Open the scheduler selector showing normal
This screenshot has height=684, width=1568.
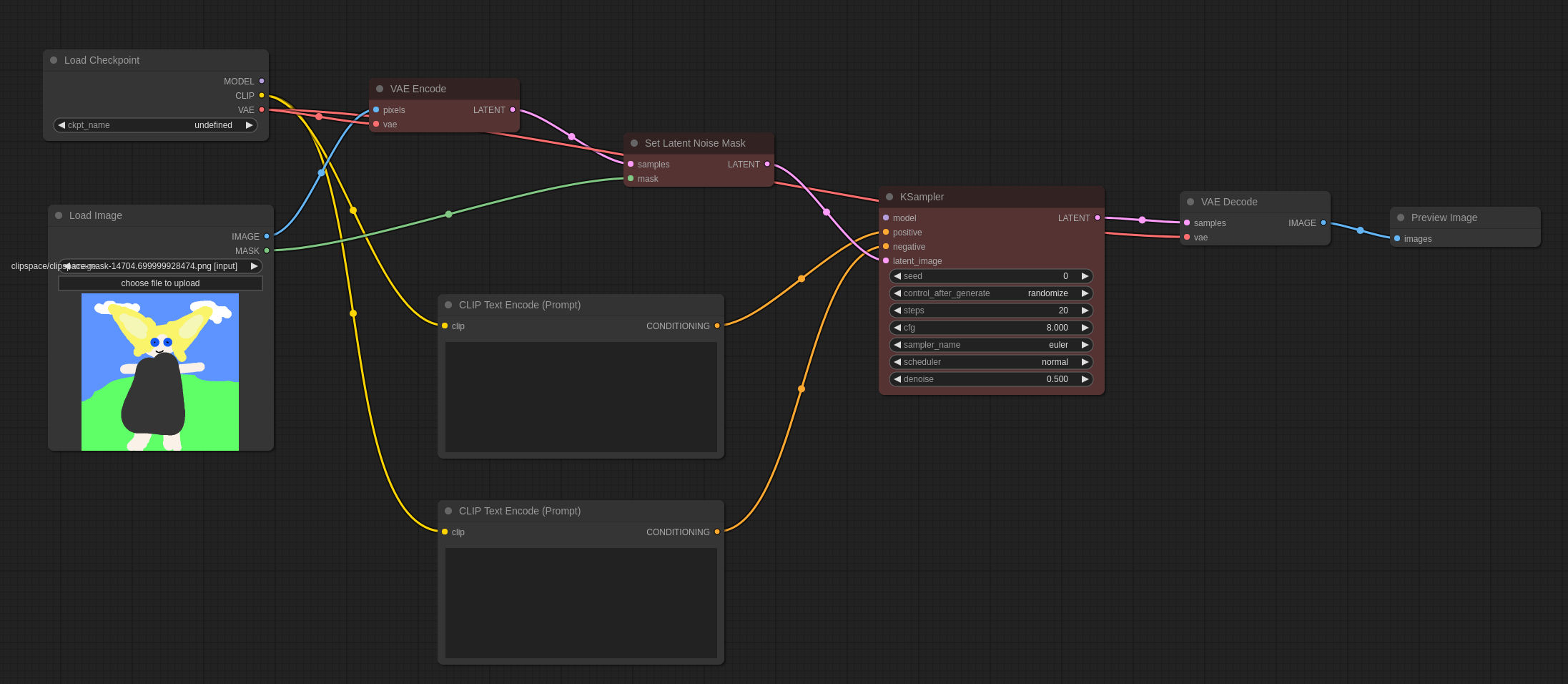click(x=991, y=361)
